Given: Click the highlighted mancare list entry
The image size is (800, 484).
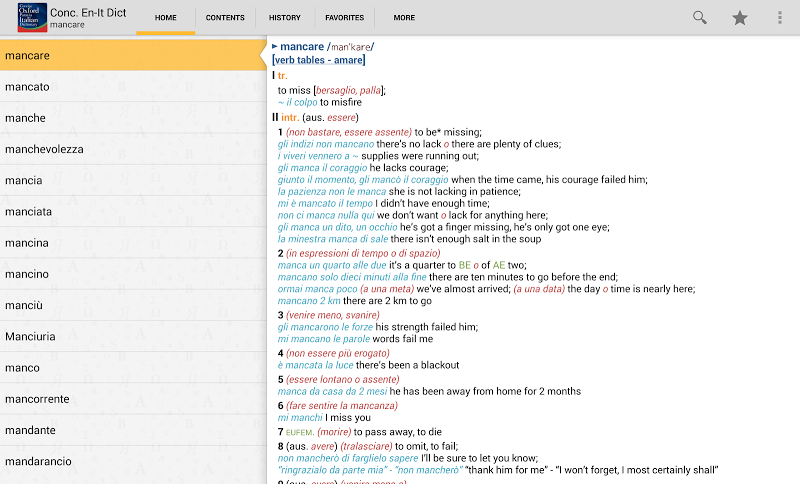Looking at the screenshot, I should 132,55.
